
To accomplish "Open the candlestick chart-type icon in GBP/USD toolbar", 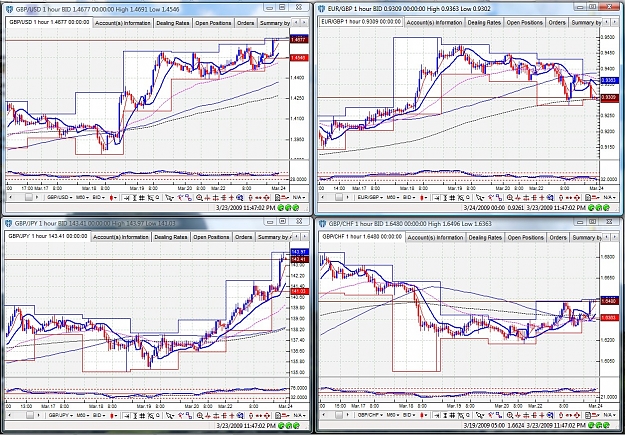I will pos(111,197).
